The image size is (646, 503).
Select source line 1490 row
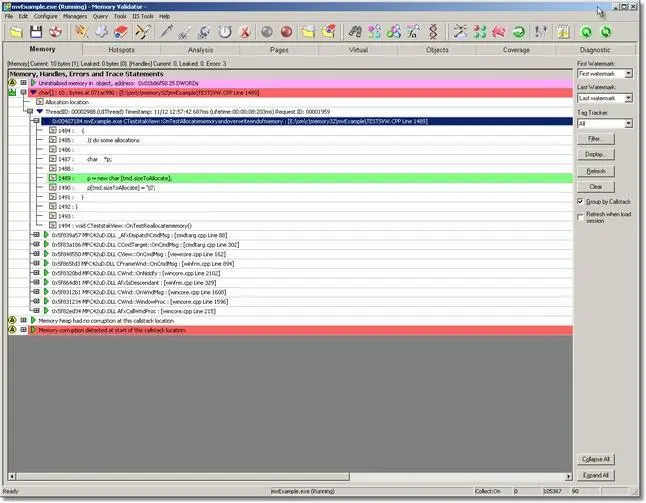coord(106,187)
